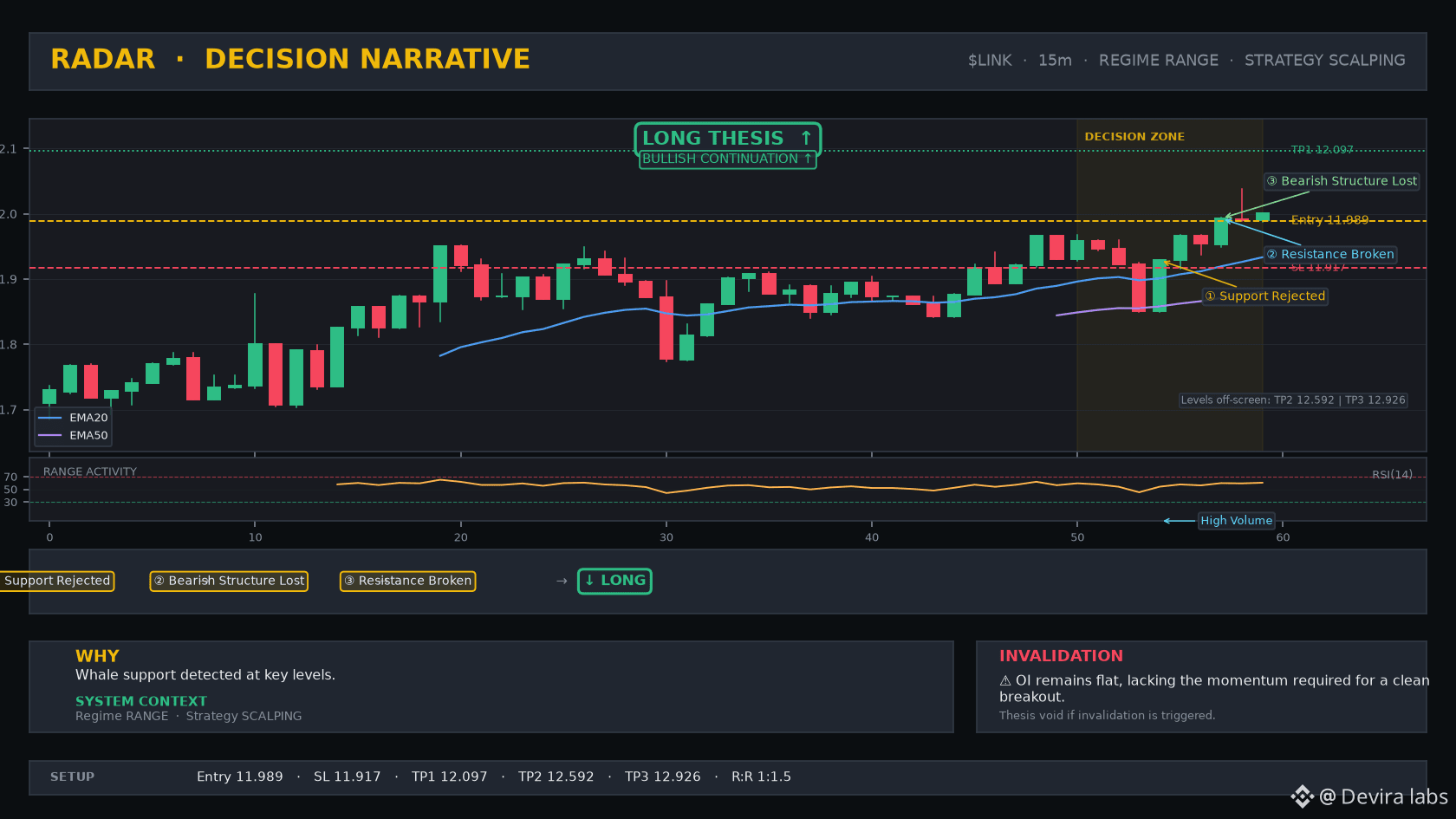The height and width of the screenshot is (819, 1456).
Task: Click the arrow before the LONG badge
Action: click(x=562, y=581)
